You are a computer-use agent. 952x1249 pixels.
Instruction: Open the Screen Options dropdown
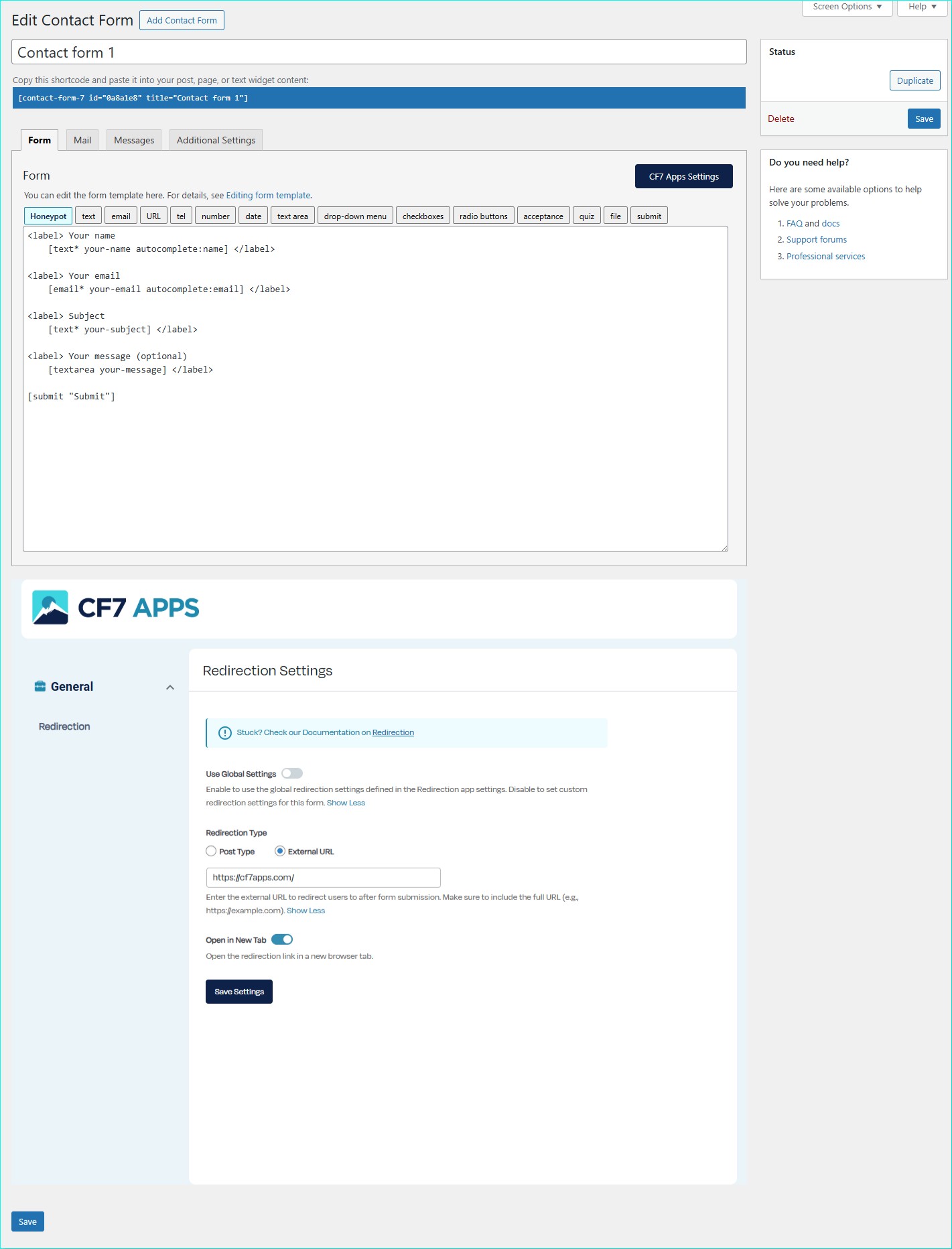tap(847, 7)
